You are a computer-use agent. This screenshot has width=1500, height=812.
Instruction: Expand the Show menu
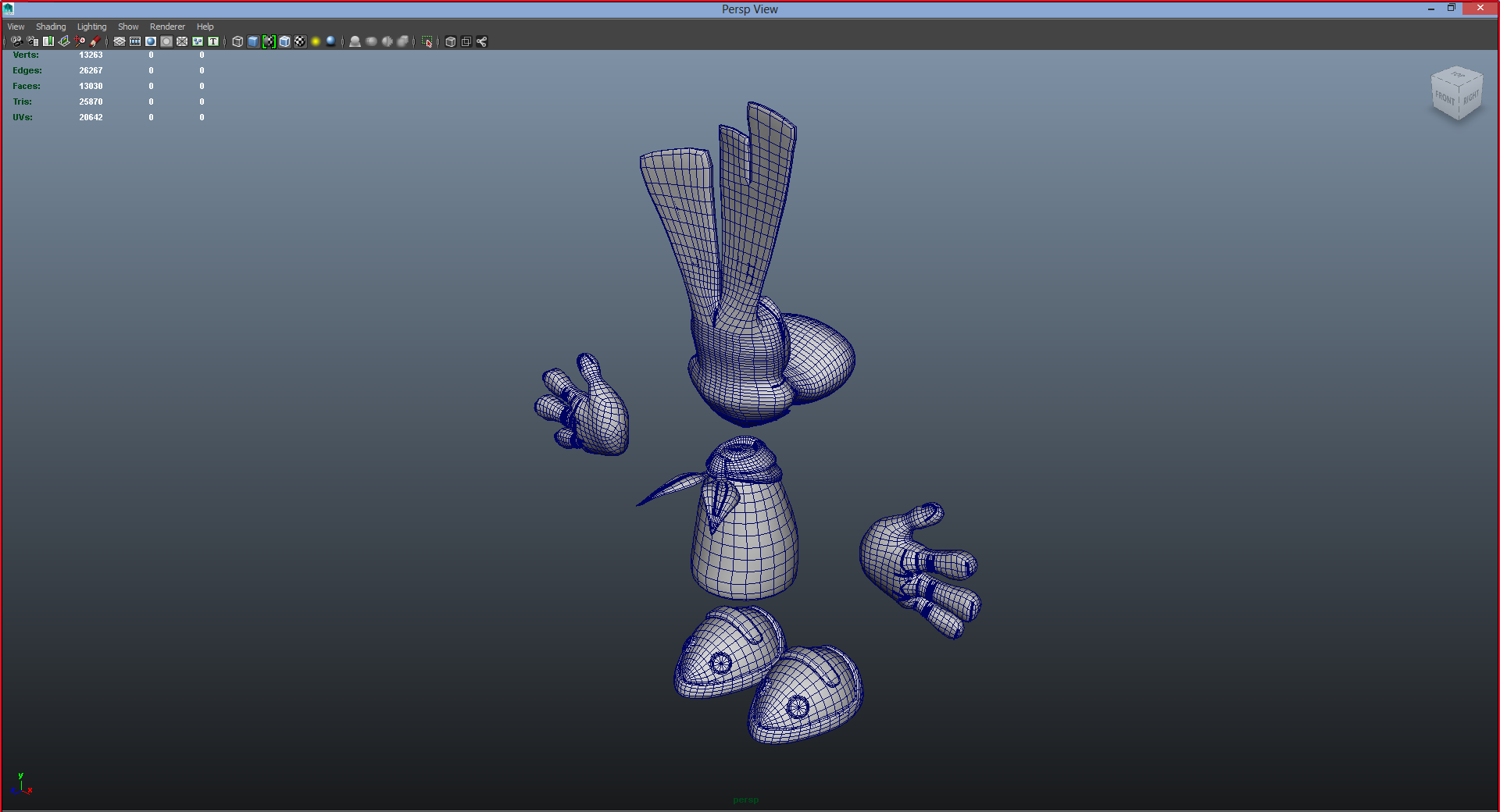pyautogui.click(x=128, y=27)
